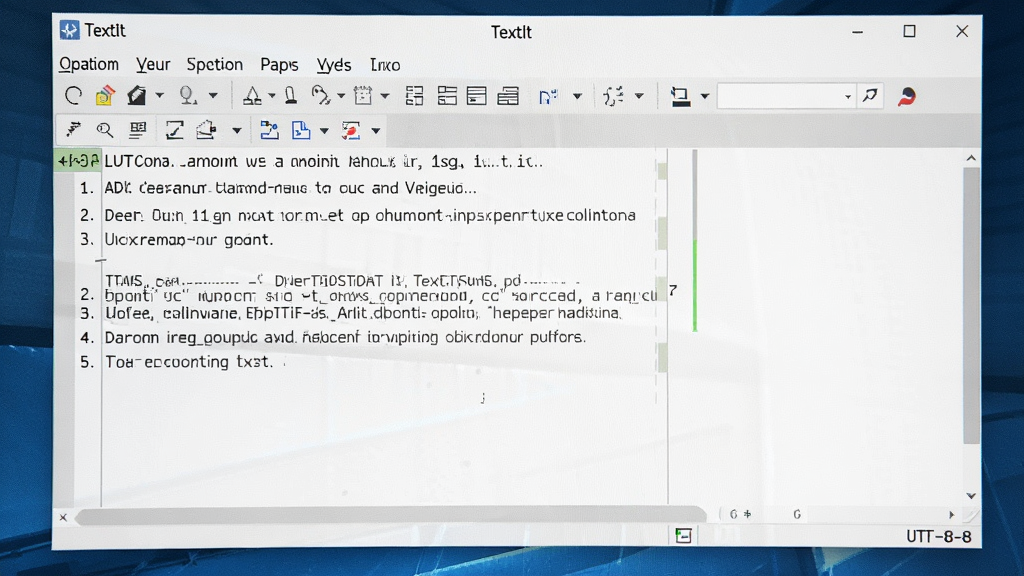1024x576 pixels.
Task: Expand the dropdown beside the curly braces icon
Action: coord(639,97)
